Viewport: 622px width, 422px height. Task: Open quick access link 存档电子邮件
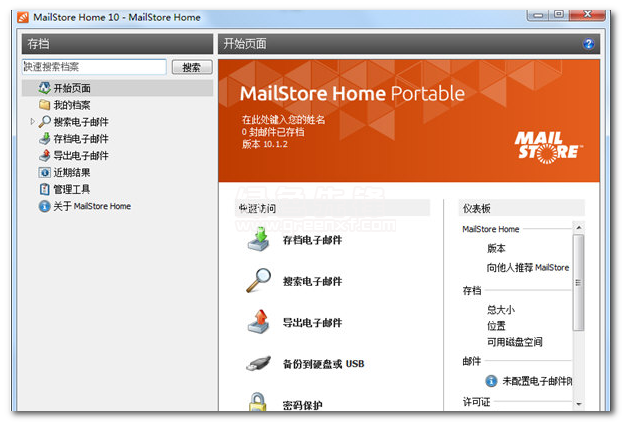click(x=312, y=240)
